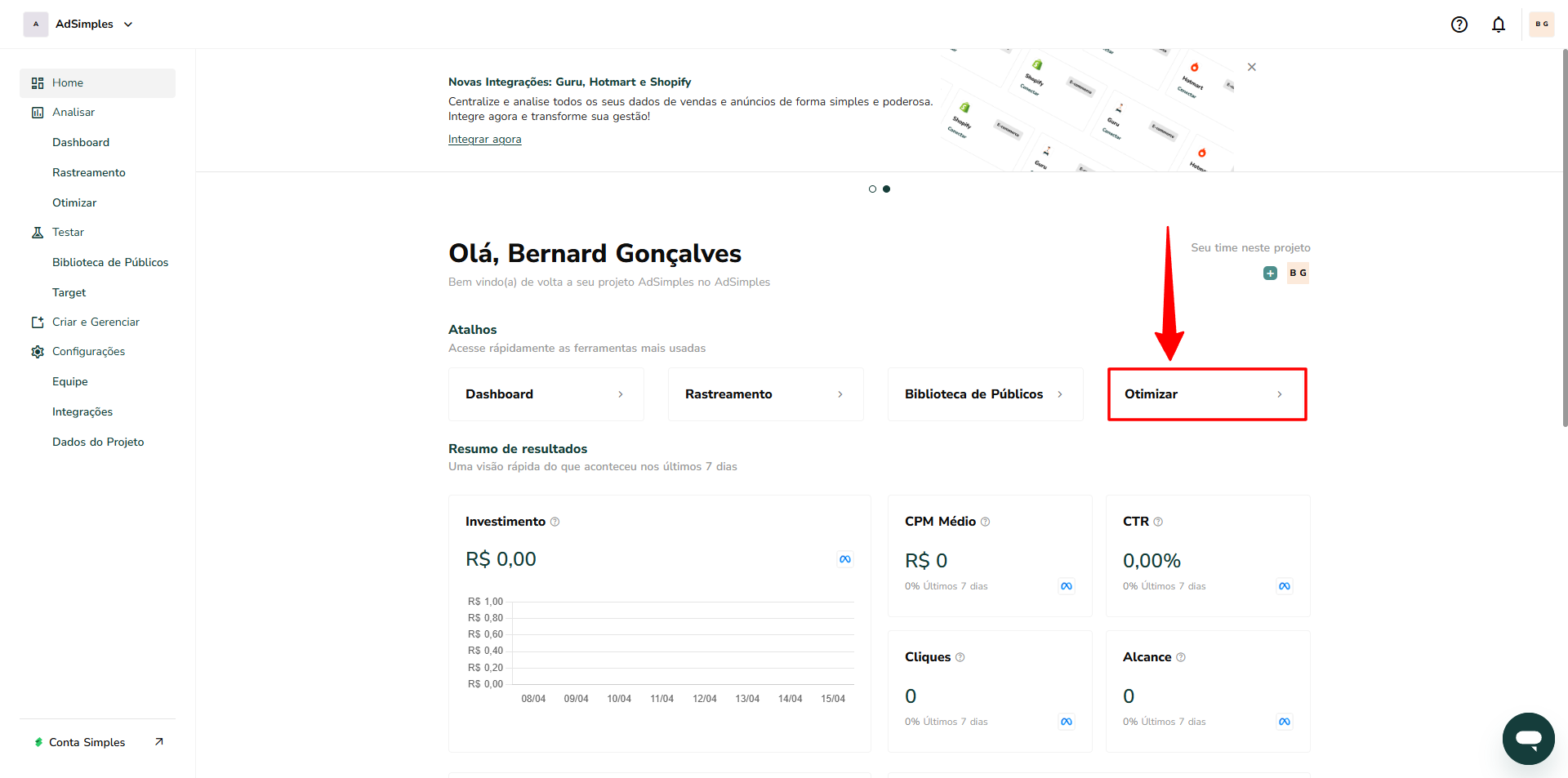Open the Rastreamento shortcut card
This screenshot has height=778, width=1568.
pyautogui.click(x=766, y=394)
